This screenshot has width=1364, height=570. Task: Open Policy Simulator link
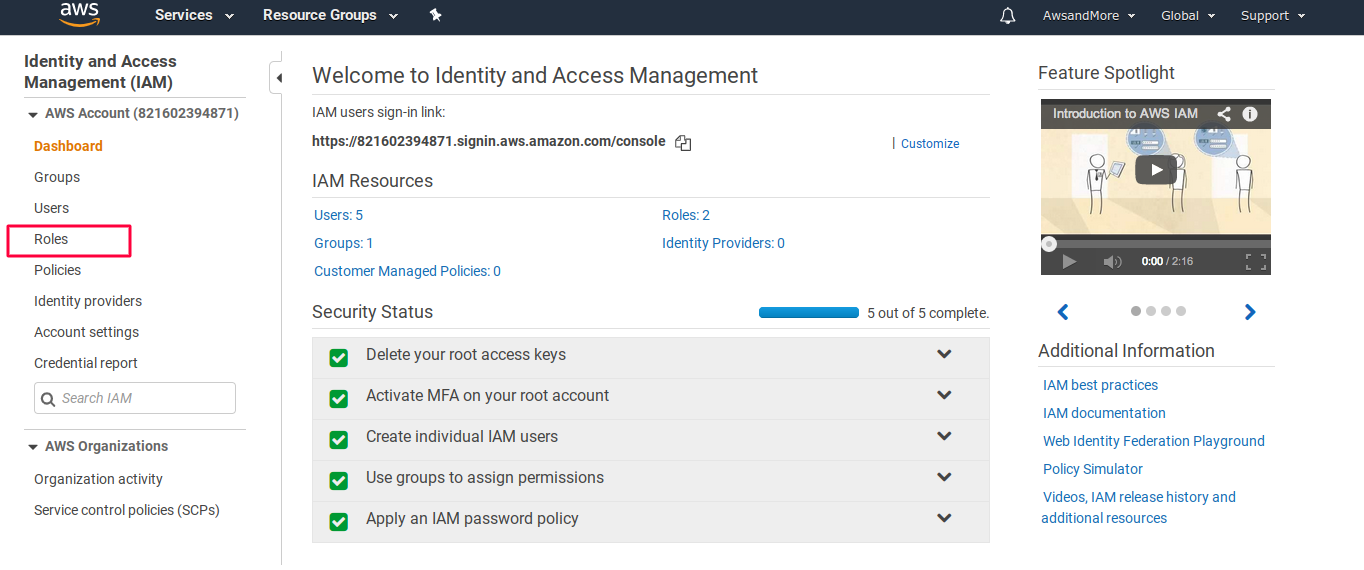[1093, 469]
